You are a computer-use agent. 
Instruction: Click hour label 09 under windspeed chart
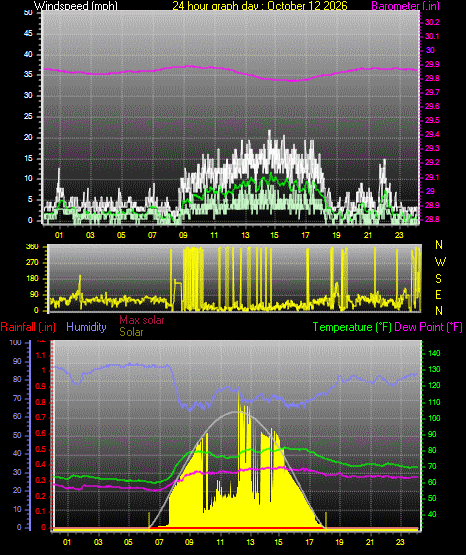(x=183, y=235)
